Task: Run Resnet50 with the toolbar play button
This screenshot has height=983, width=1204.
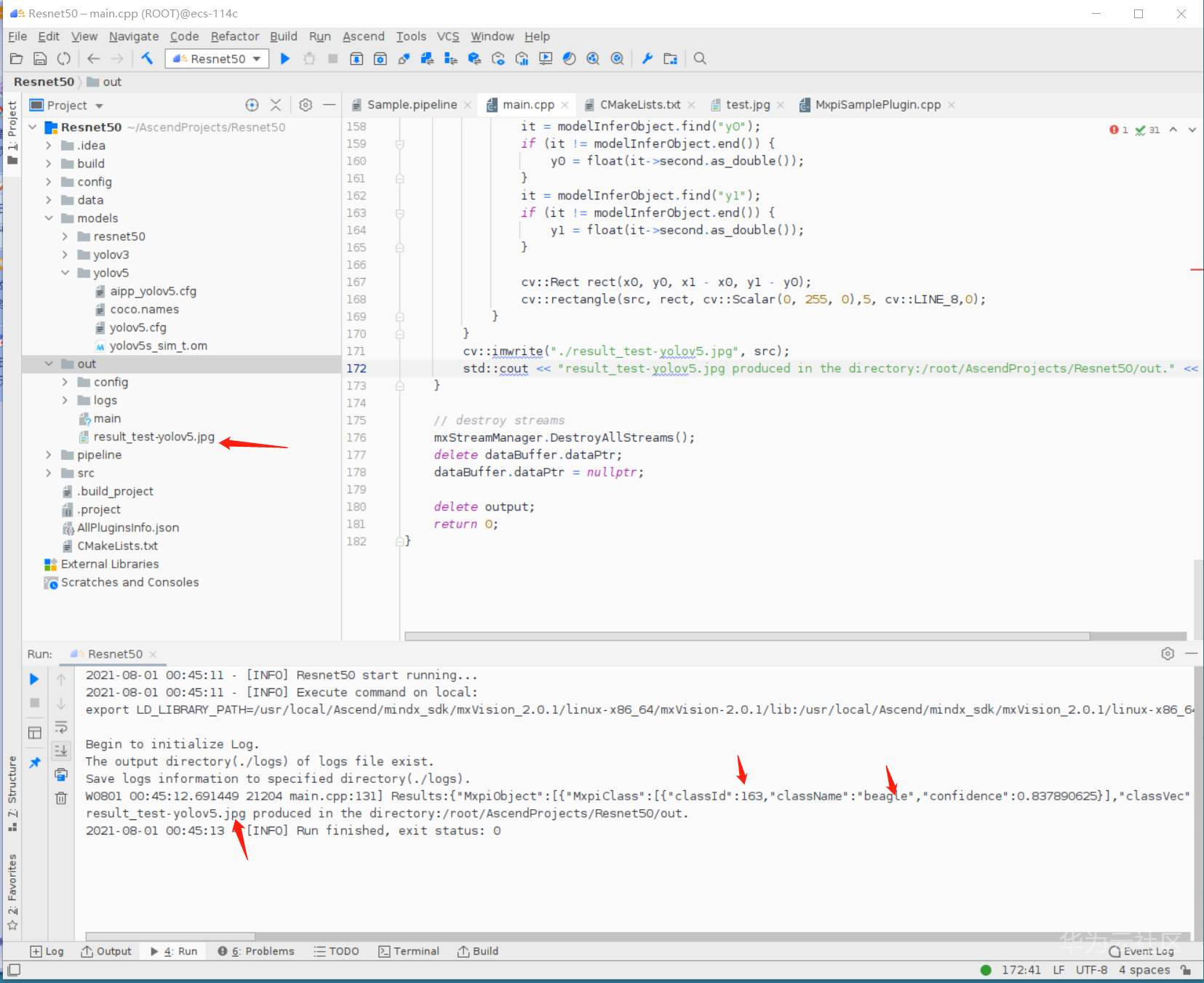Action: coord(285,59)
